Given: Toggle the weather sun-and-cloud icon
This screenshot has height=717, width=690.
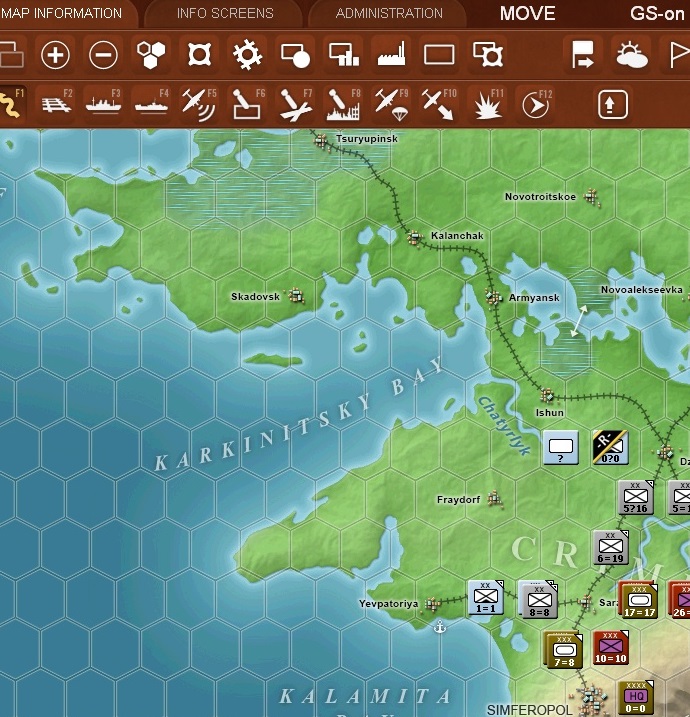Looking at the screenshot, I should (632, 55).
